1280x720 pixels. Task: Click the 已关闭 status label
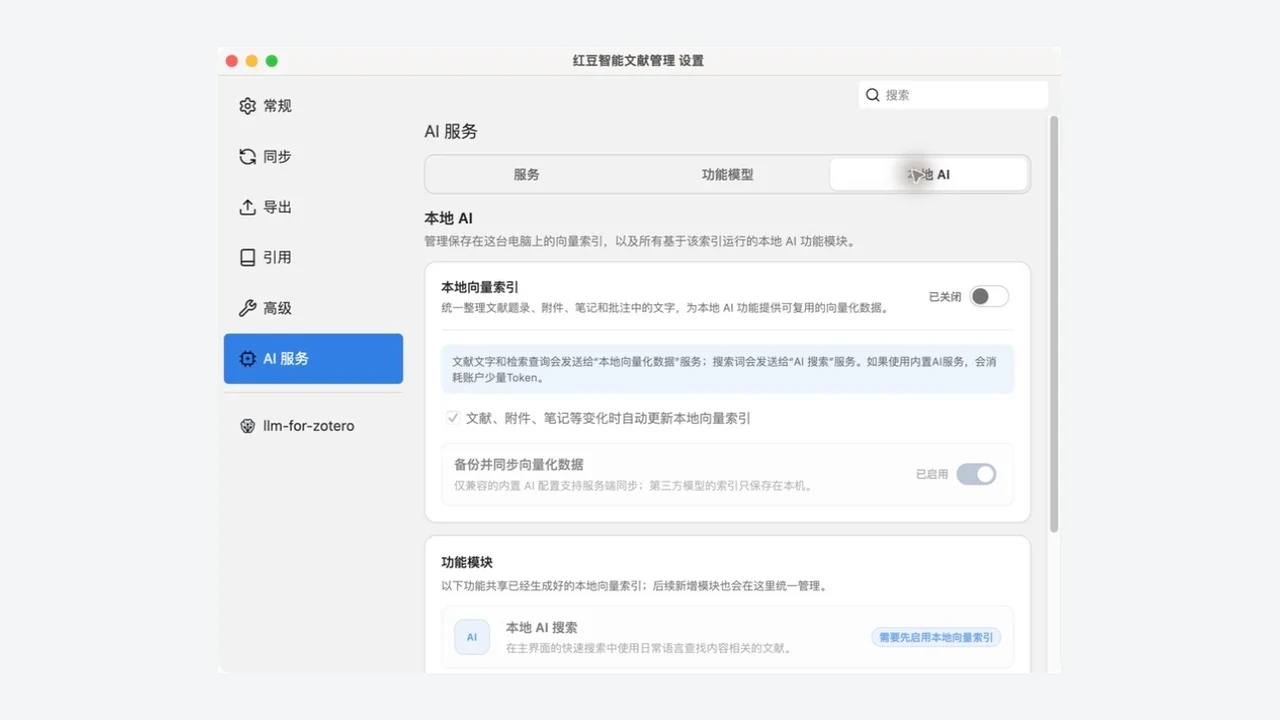(x=945, y=297)
